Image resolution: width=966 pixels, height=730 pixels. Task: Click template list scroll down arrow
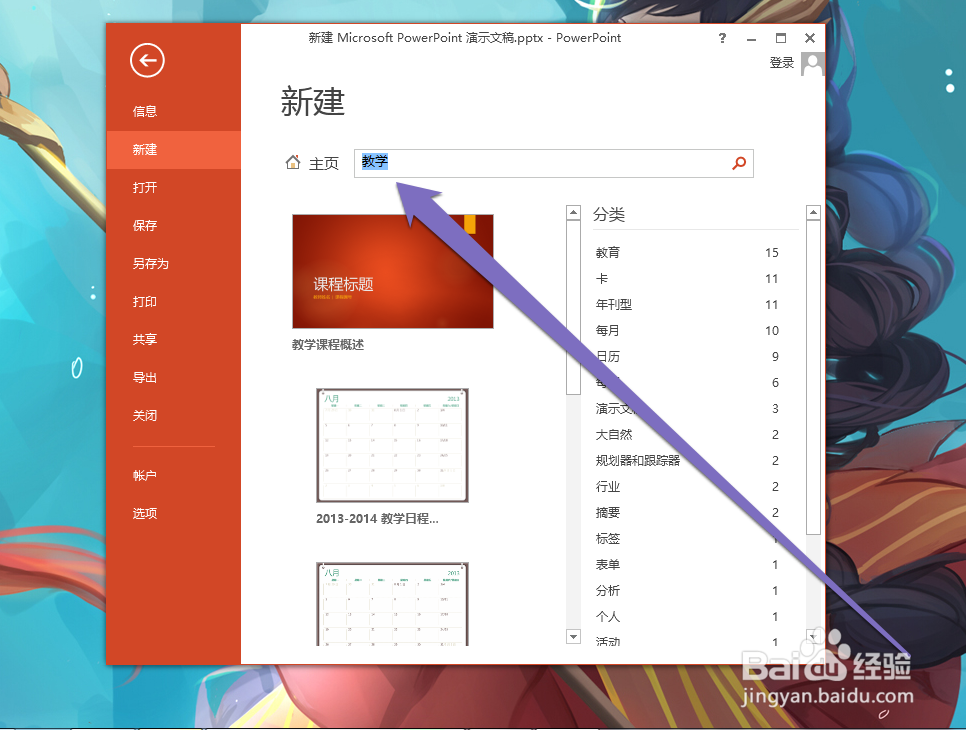[574, 636]
